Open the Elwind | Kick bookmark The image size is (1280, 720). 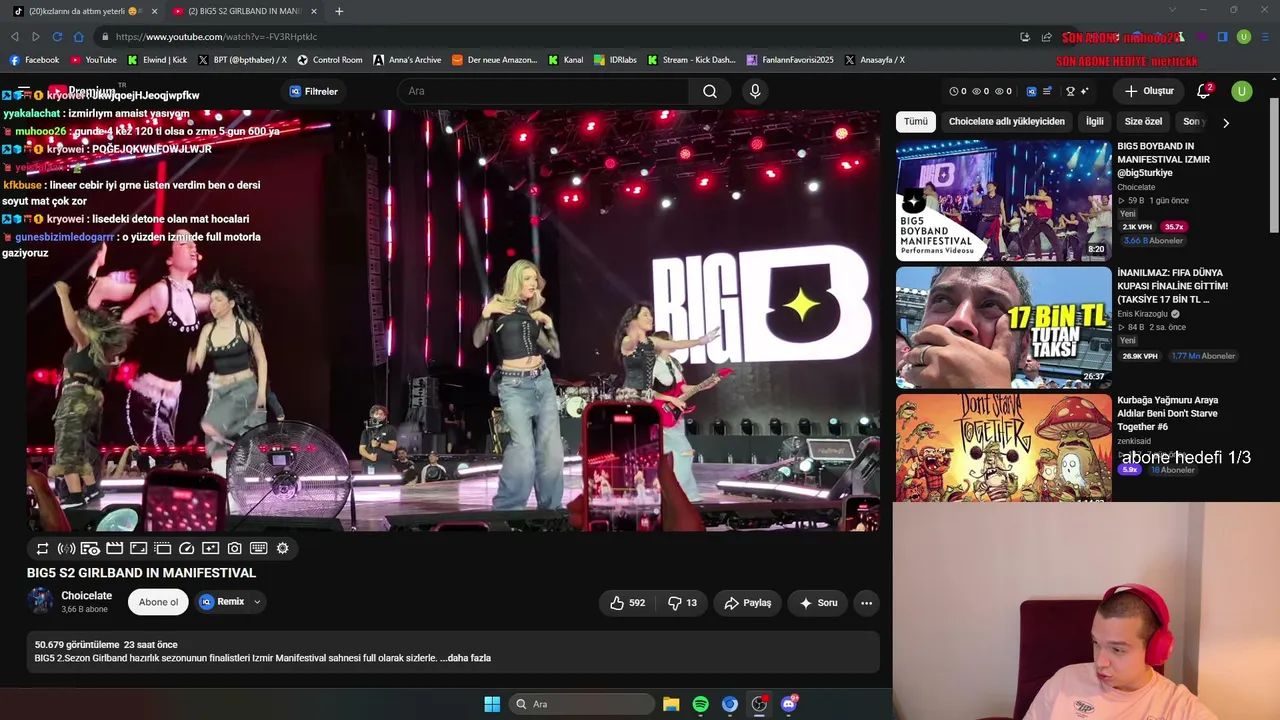(157, 60)
